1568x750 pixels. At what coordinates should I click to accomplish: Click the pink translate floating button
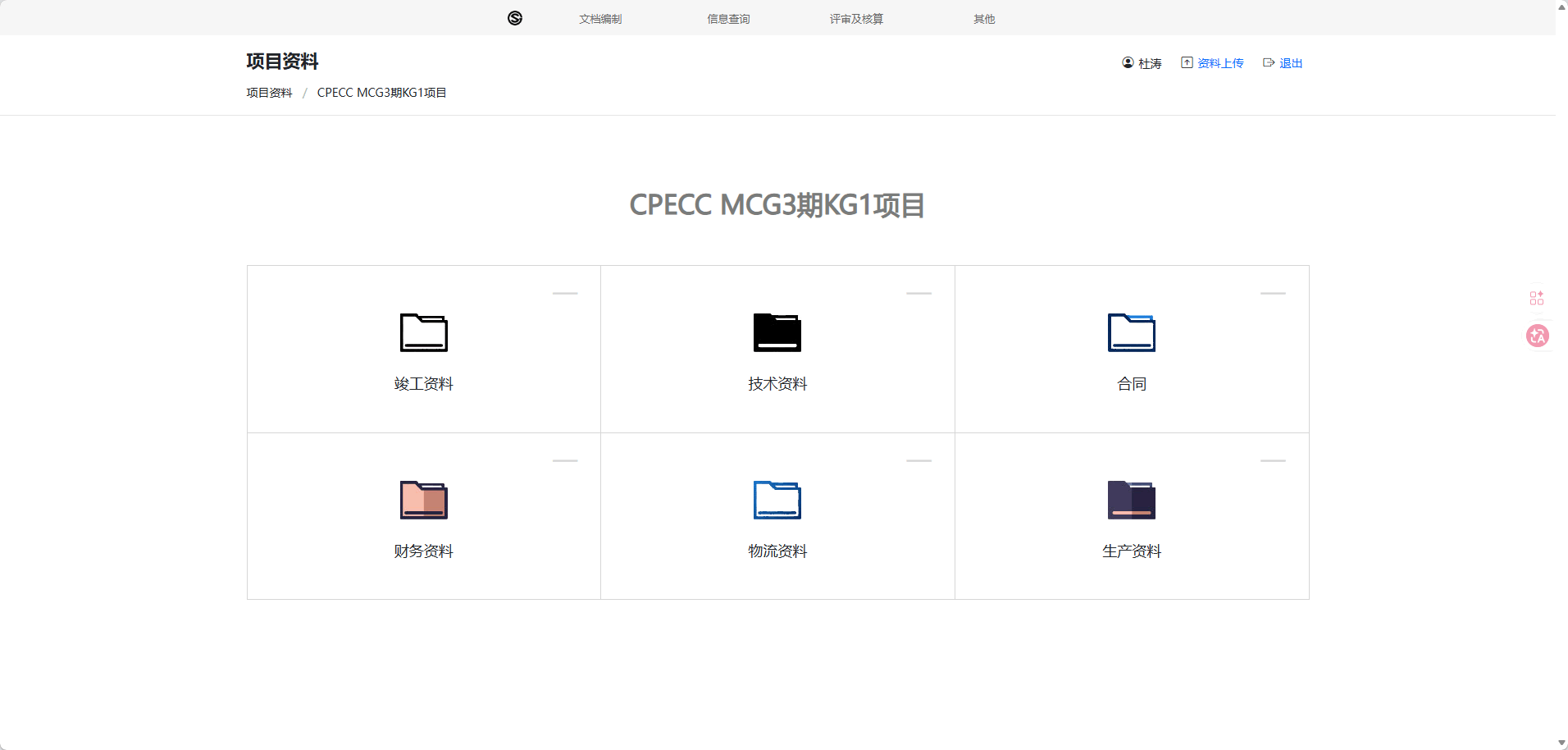[1538, 336]
